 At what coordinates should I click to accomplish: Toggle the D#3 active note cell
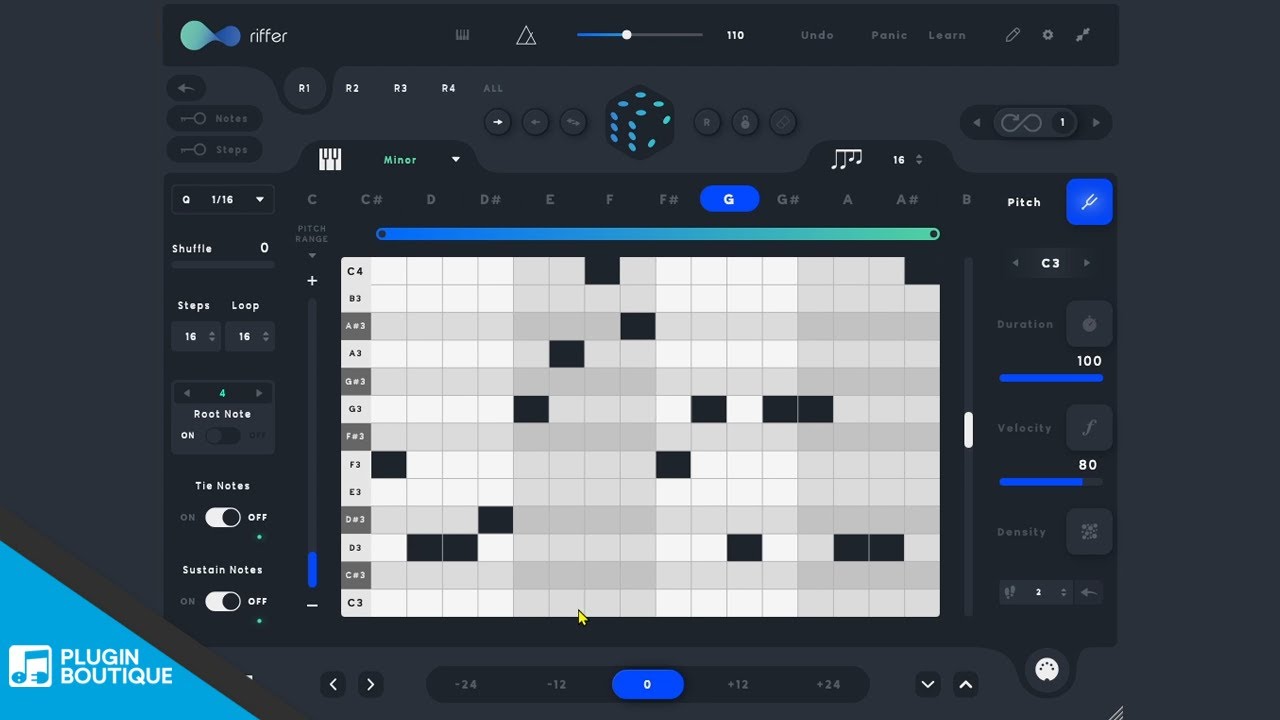pos(496,520)
